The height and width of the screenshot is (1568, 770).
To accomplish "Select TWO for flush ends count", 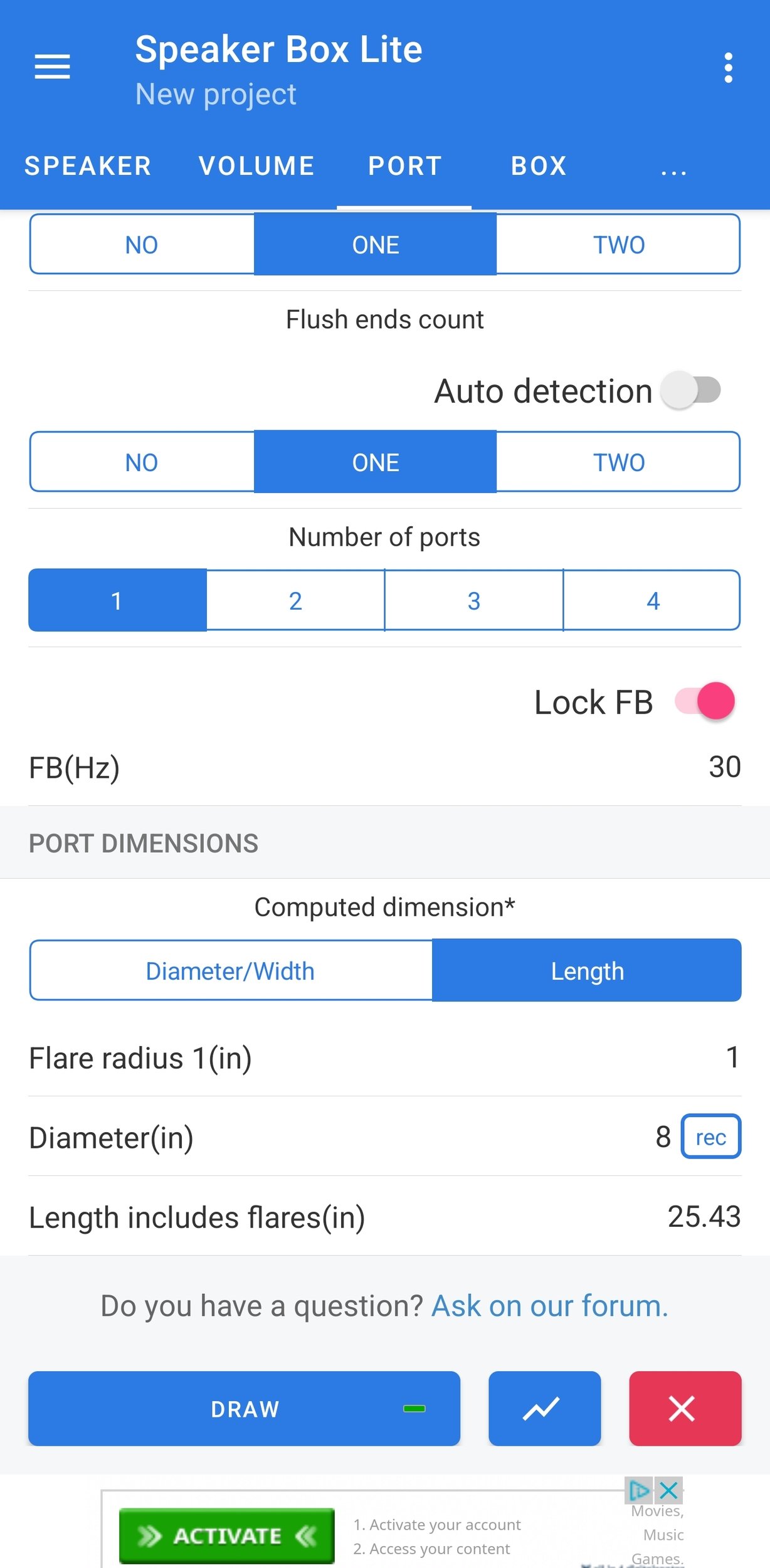I will pos(618,462).
